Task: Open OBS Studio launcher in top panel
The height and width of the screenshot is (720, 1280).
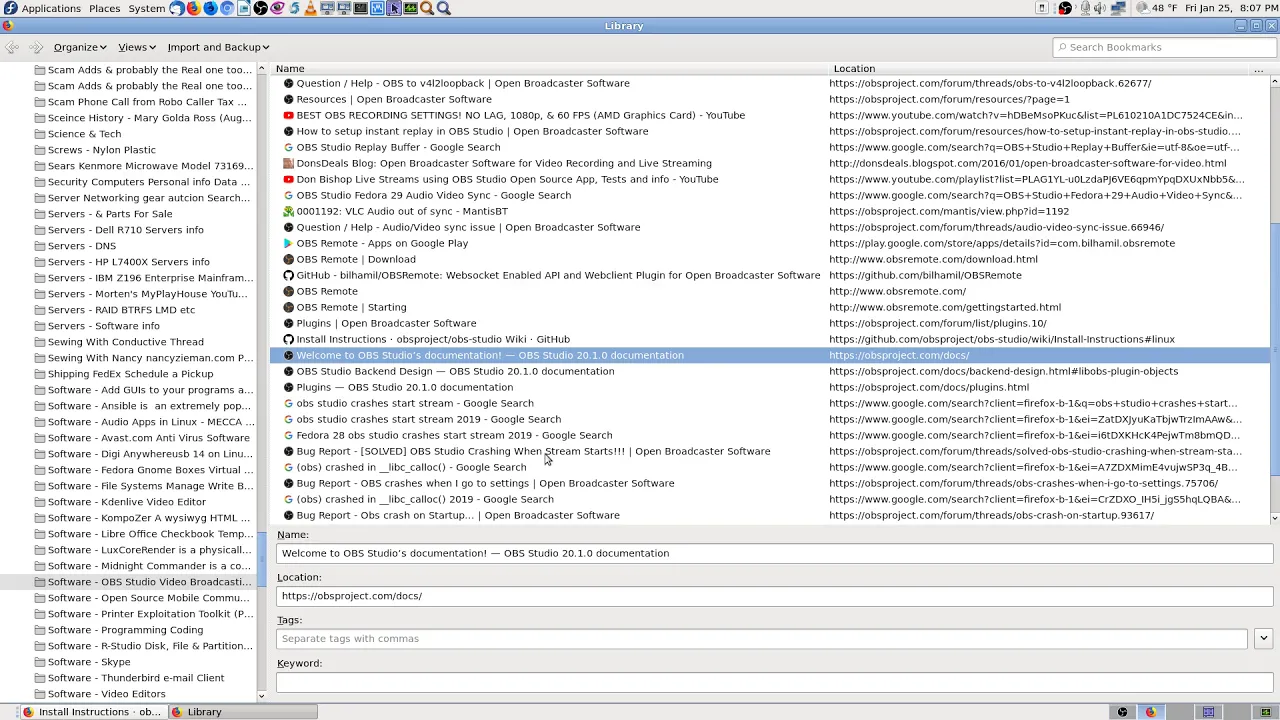Action: pyautogui.click(x=260, y=8)
